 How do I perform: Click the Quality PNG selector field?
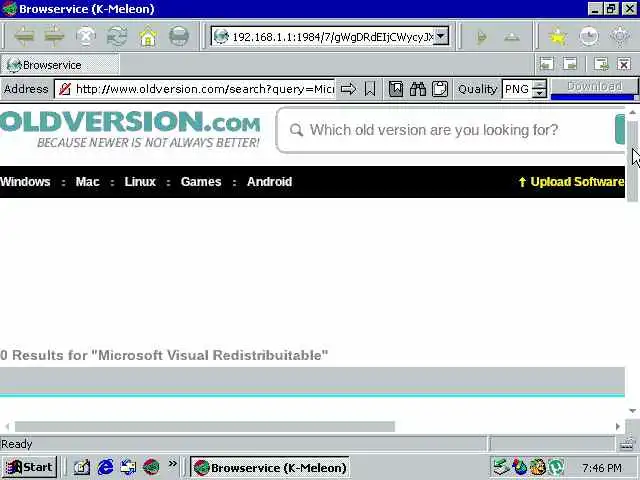(x=517, y=89)
